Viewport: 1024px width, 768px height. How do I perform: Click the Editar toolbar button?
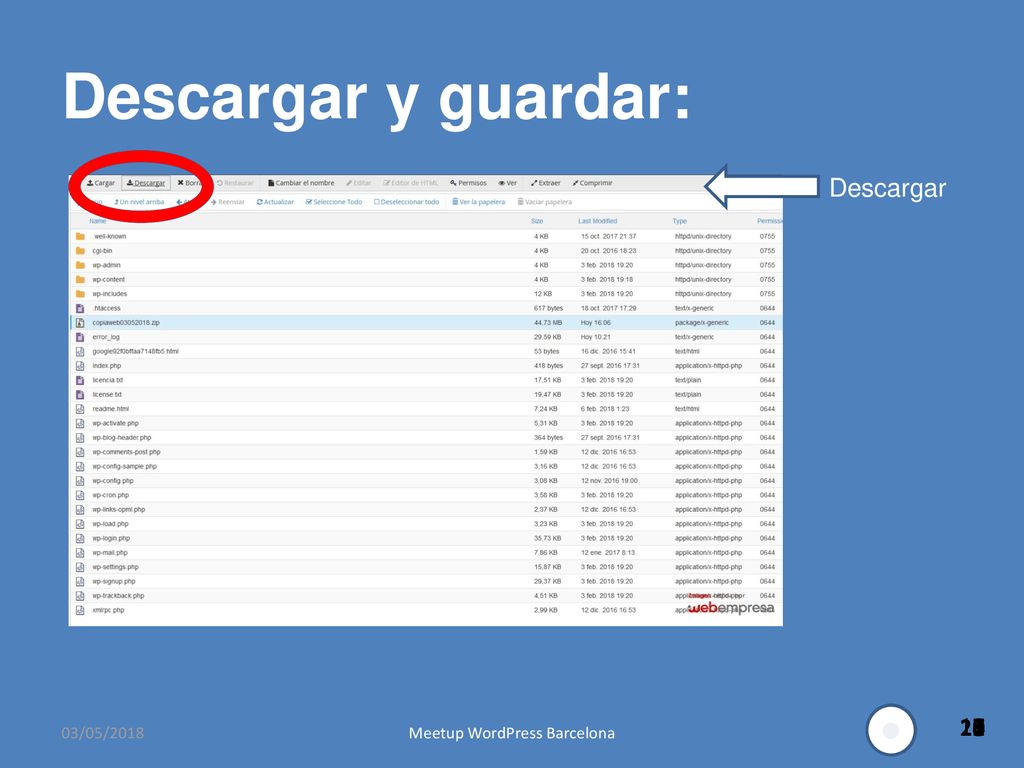coord(359,184)
